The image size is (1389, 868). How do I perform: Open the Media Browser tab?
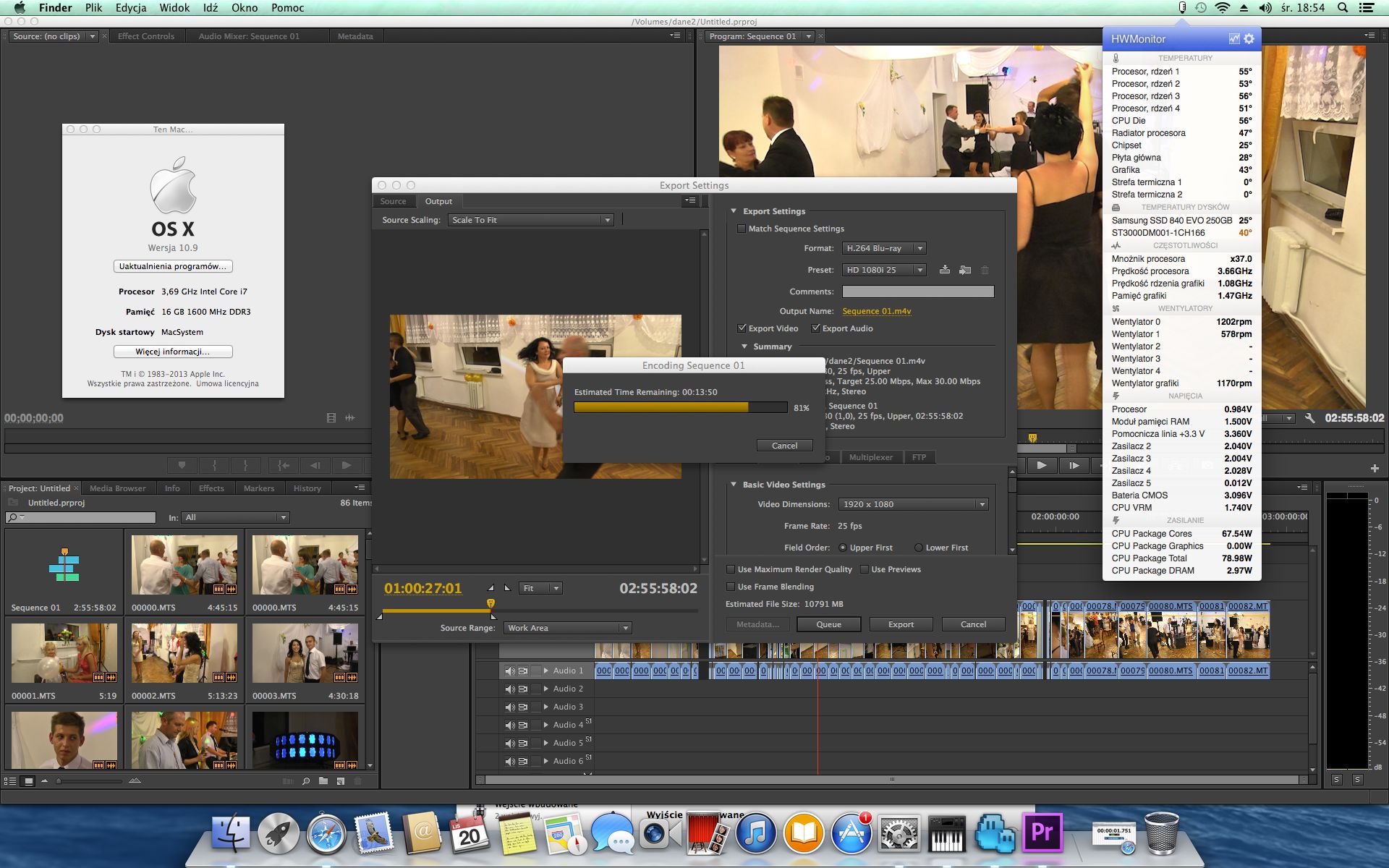[117, 488]
